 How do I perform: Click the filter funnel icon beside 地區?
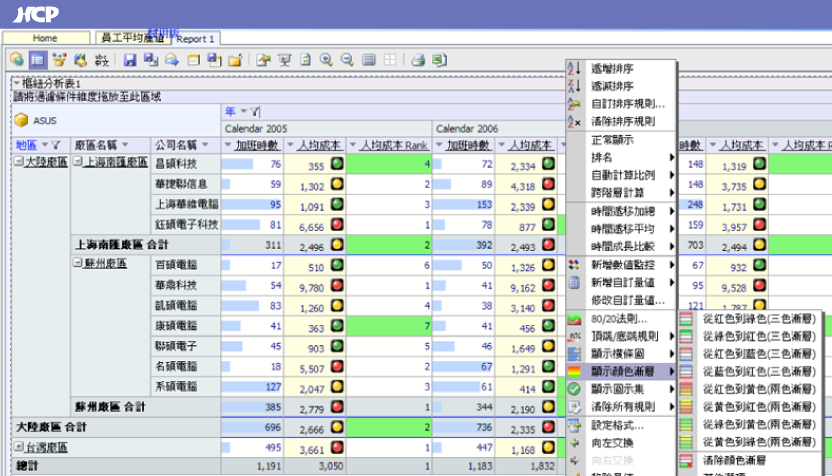point(56,145)
